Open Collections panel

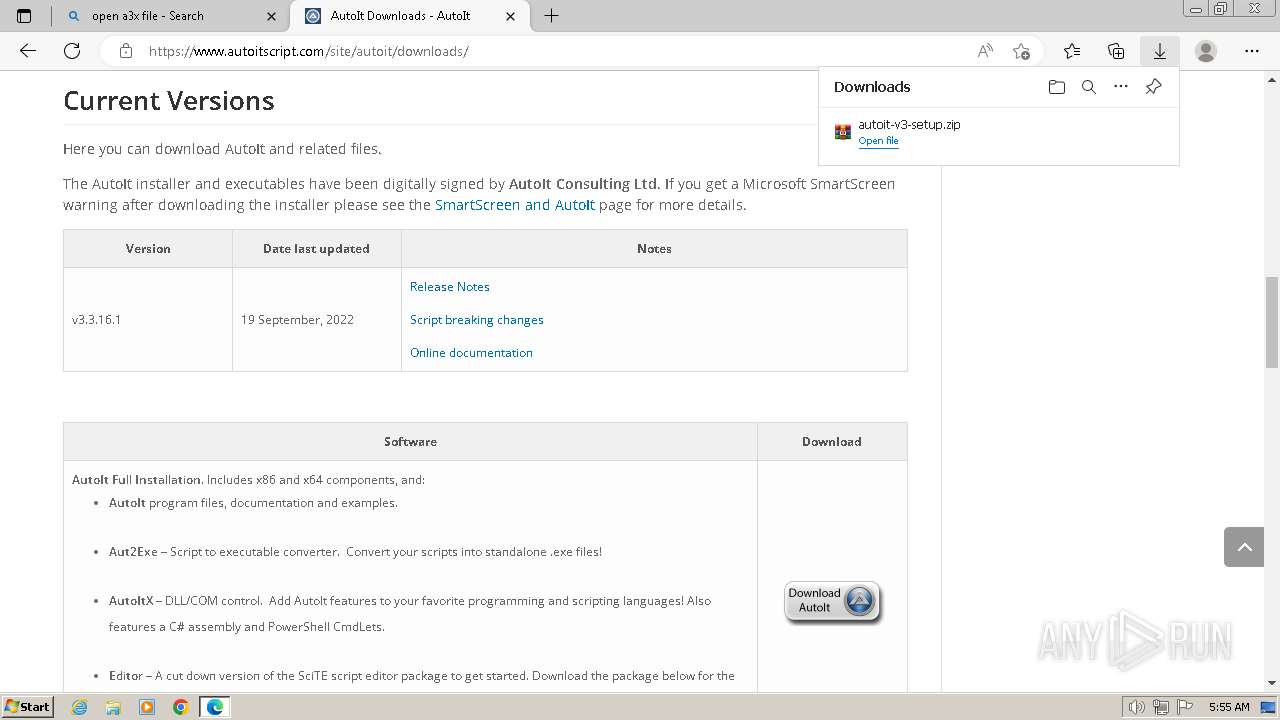click(x=1116, y=51)
